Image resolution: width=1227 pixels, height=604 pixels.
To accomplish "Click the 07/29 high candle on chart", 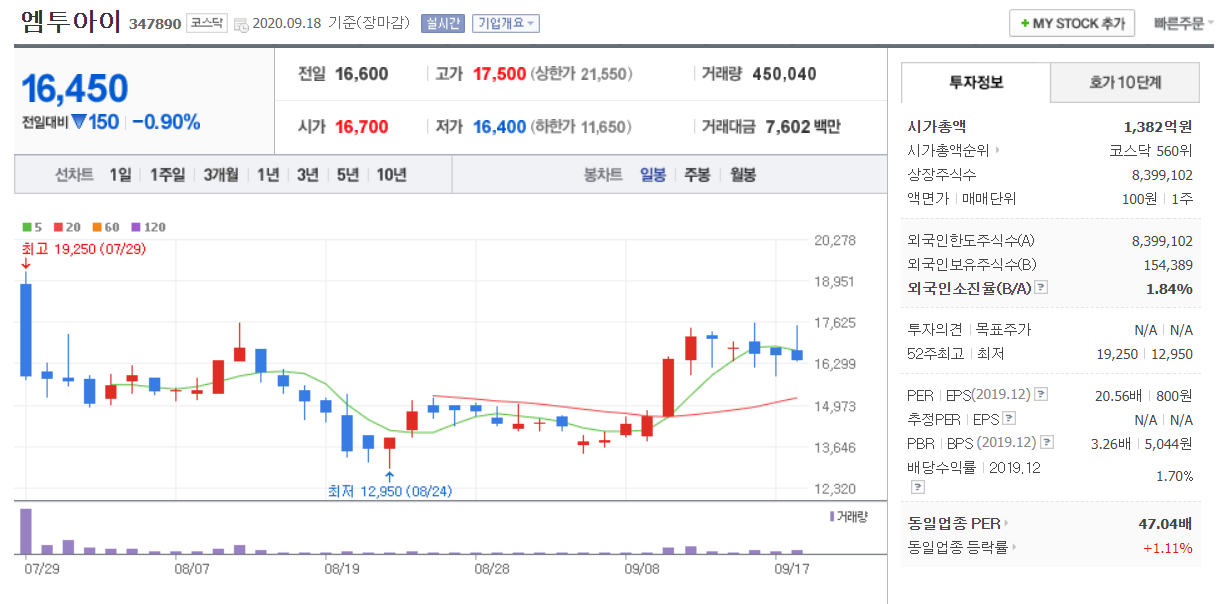I will click(25, 330).
